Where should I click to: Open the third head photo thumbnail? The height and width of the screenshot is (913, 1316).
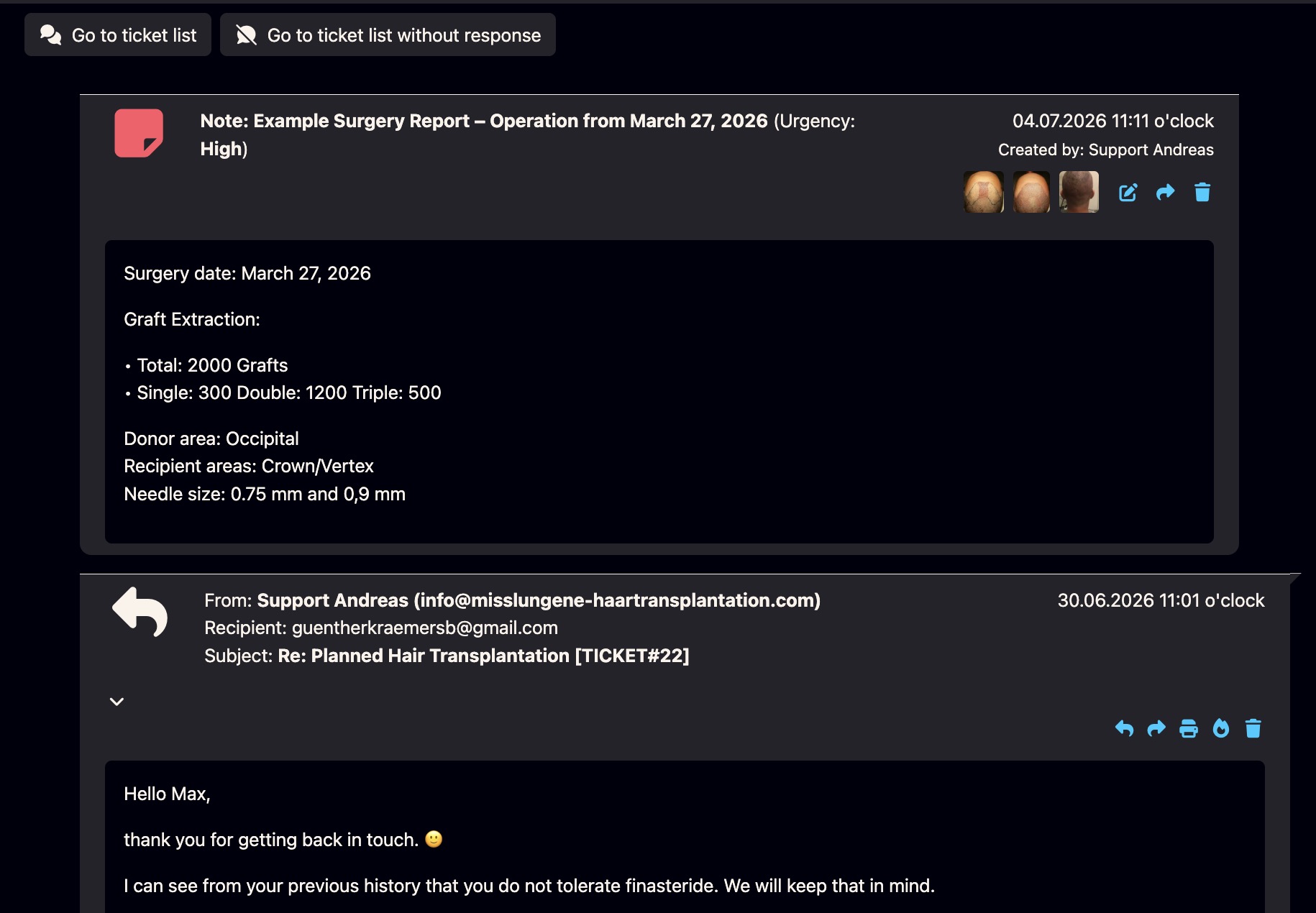[1079, 192]
